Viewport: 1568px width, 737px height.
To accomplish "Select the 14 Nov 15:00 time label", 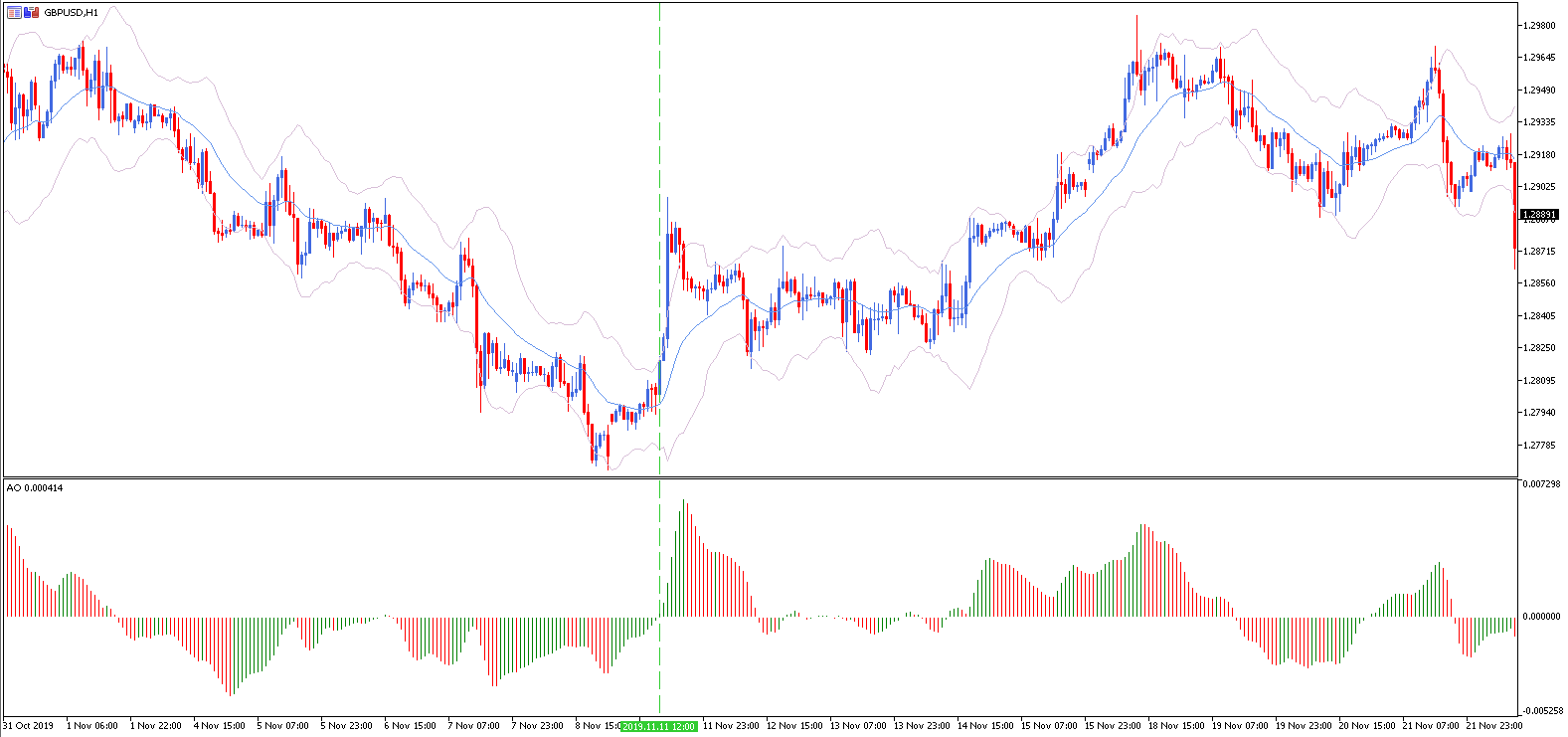I will (x=985, y=726).
